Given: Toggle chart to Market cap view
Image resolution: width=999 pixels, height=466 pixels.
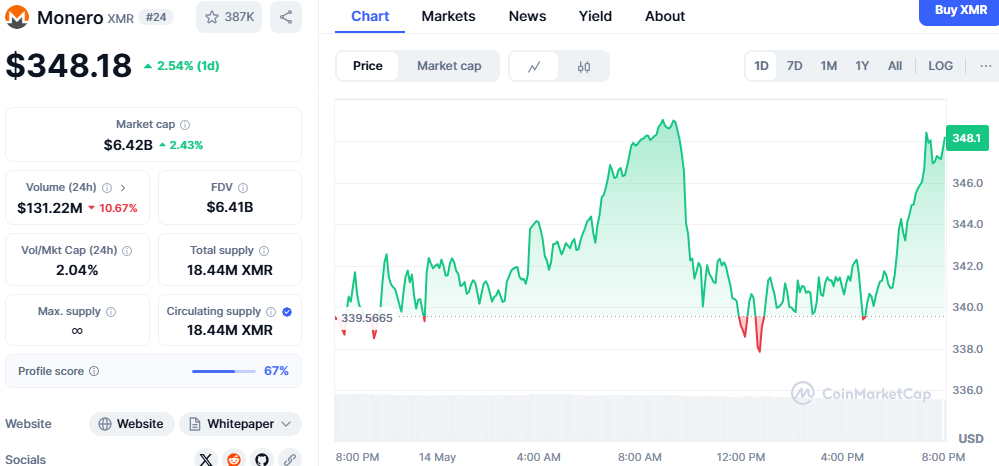Looking at the screenshot, I should [449, 66].
